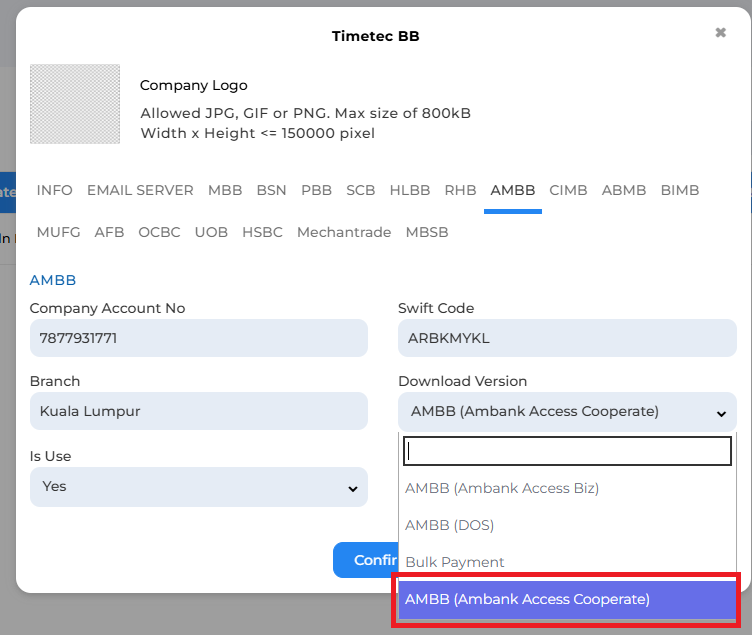
Task: Select the HLBB tab
Action: 410,190
